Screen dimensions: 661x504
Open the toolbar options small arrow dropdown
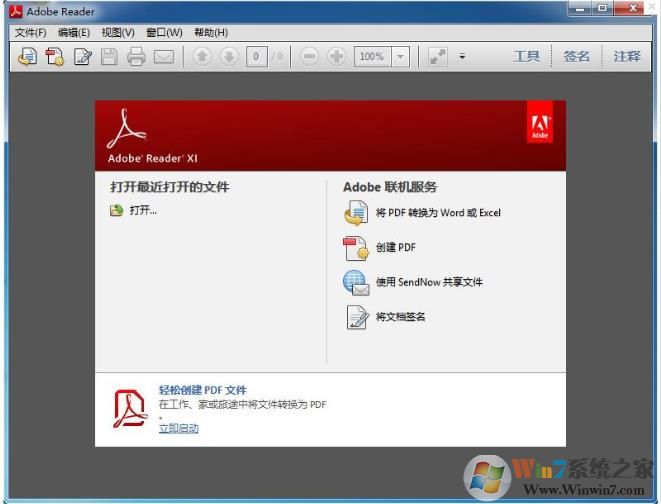coord(462,56)
